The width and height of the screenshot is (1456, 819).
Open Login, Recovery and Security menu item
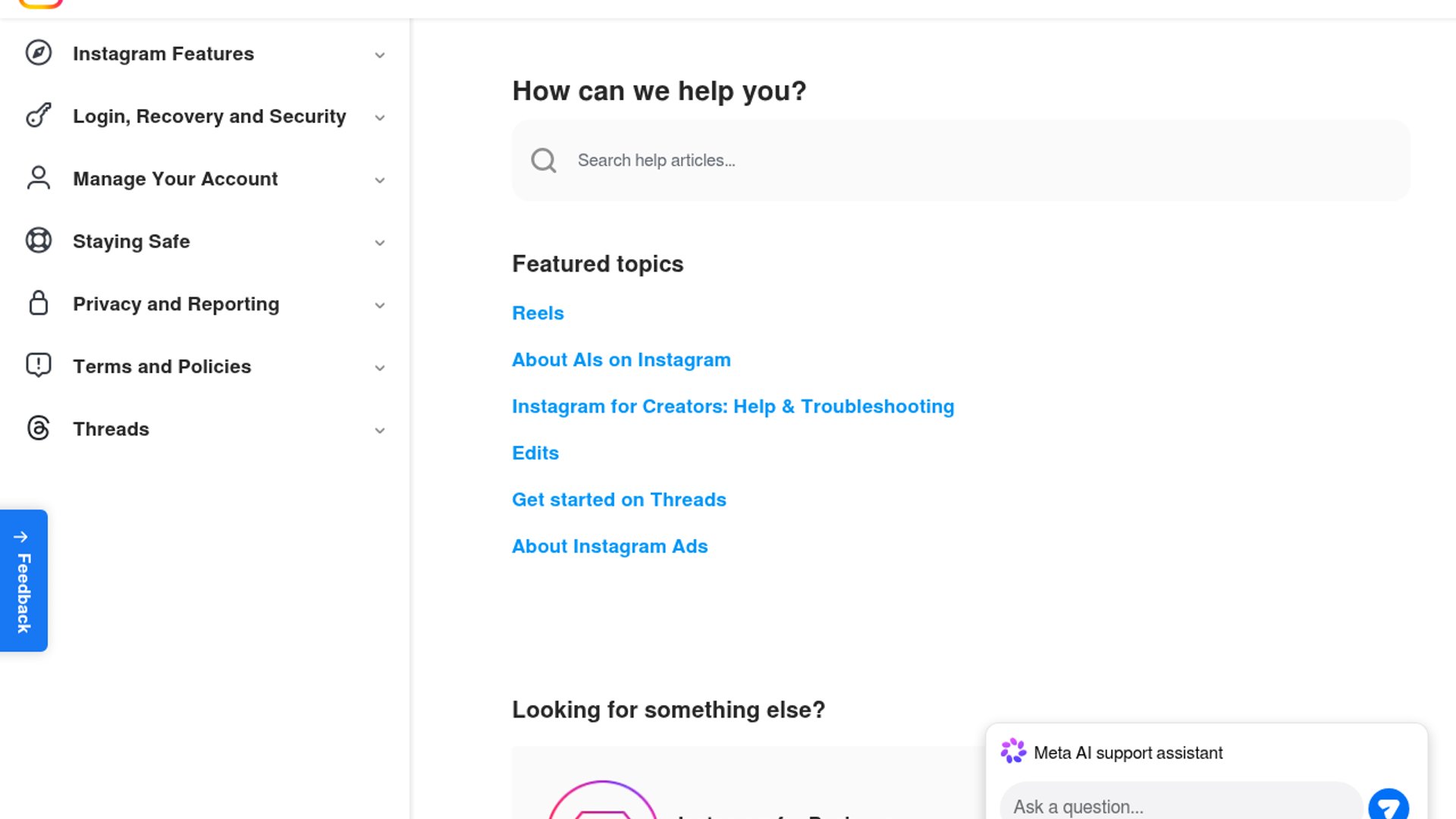tap(209, 116)
